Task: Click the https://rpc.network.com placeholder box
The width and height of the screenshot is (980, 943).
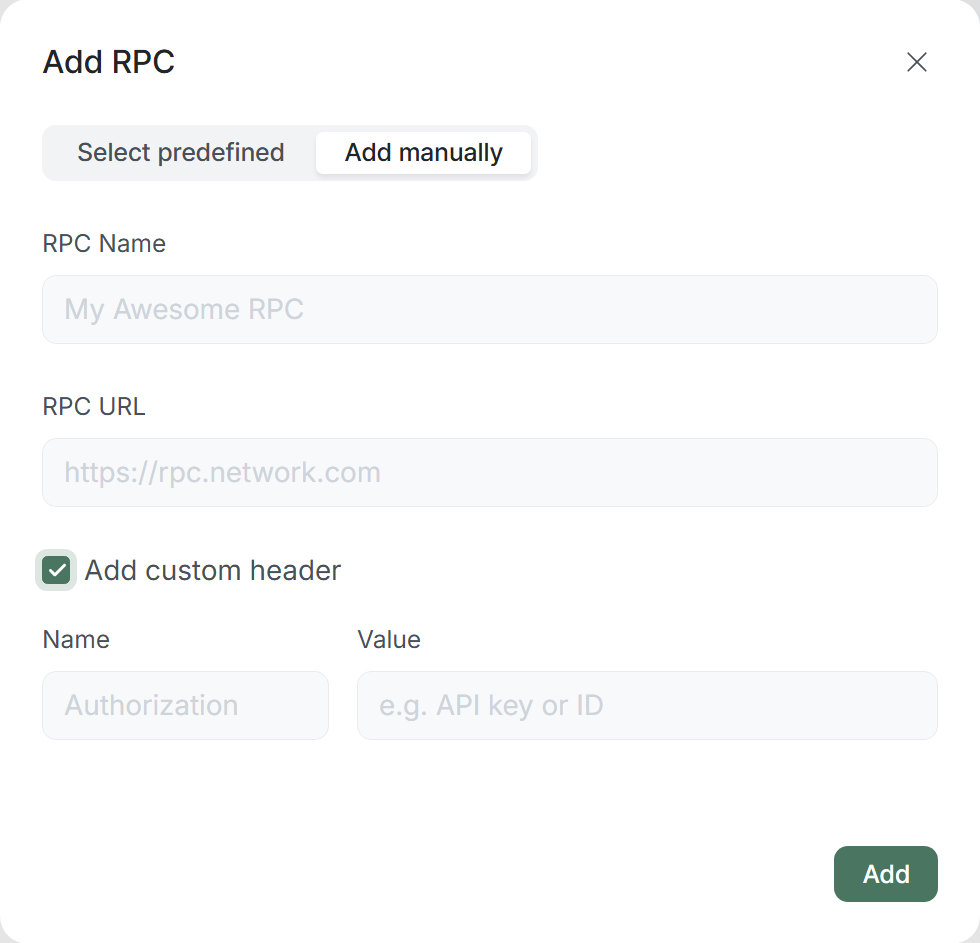Action: tap(489, 472)
